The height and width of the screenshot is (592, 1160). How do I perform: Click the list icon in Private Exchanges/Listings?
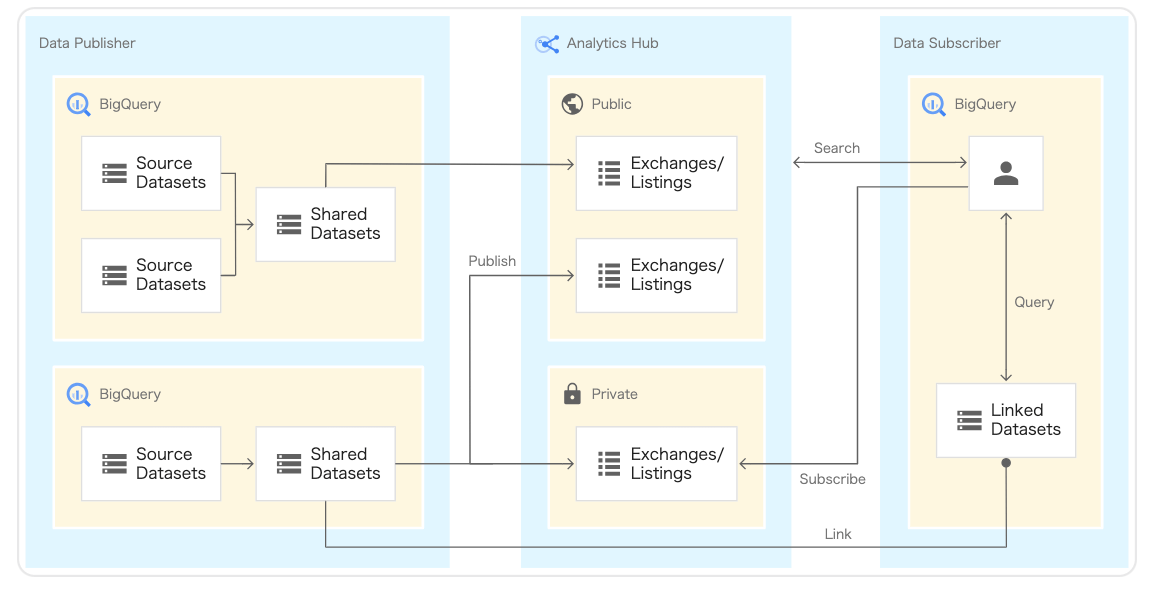pyautogui.click(x=609, y=464)
